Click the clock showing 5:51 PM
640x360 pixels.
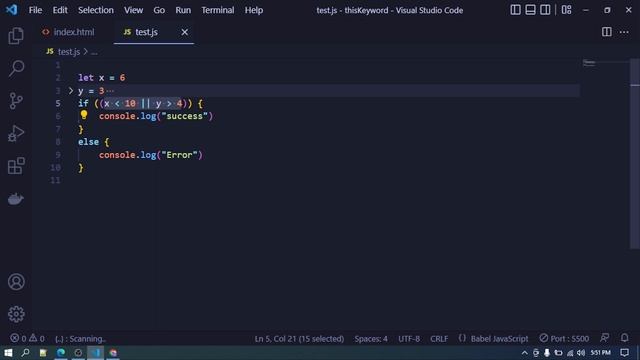(600, 353)
